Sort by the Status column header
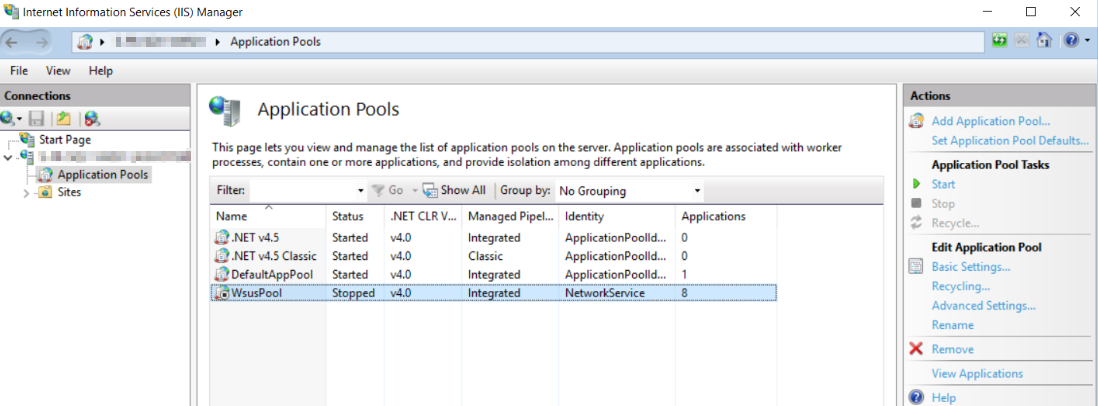This screenshot has height=406, width=1098. click(x=355, y=216)
